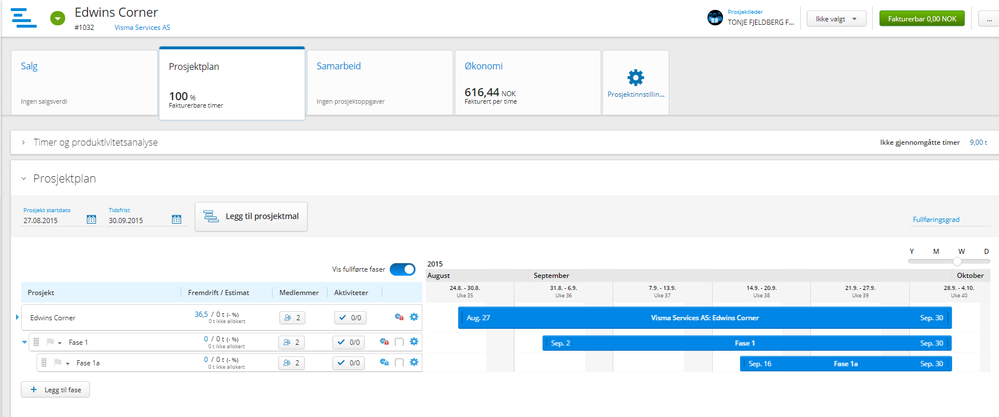The height and width of the screenshot is (417, 999).
Task: Click the Fase 1a Gantt bar
Action: [845, 364]
